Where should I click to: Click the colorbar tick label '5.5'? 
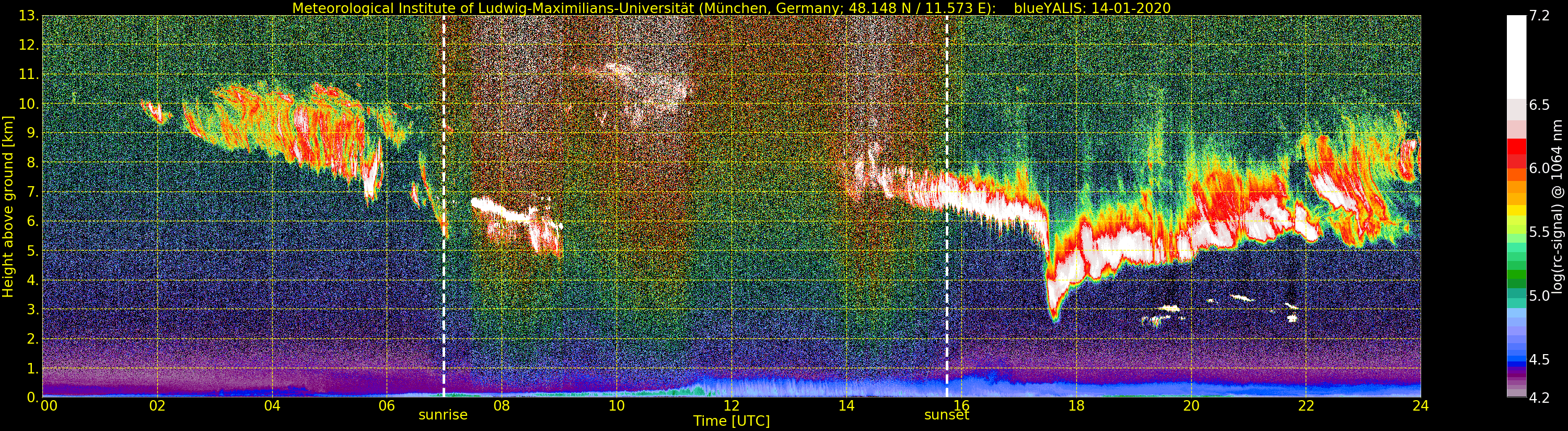(1539, 232)
